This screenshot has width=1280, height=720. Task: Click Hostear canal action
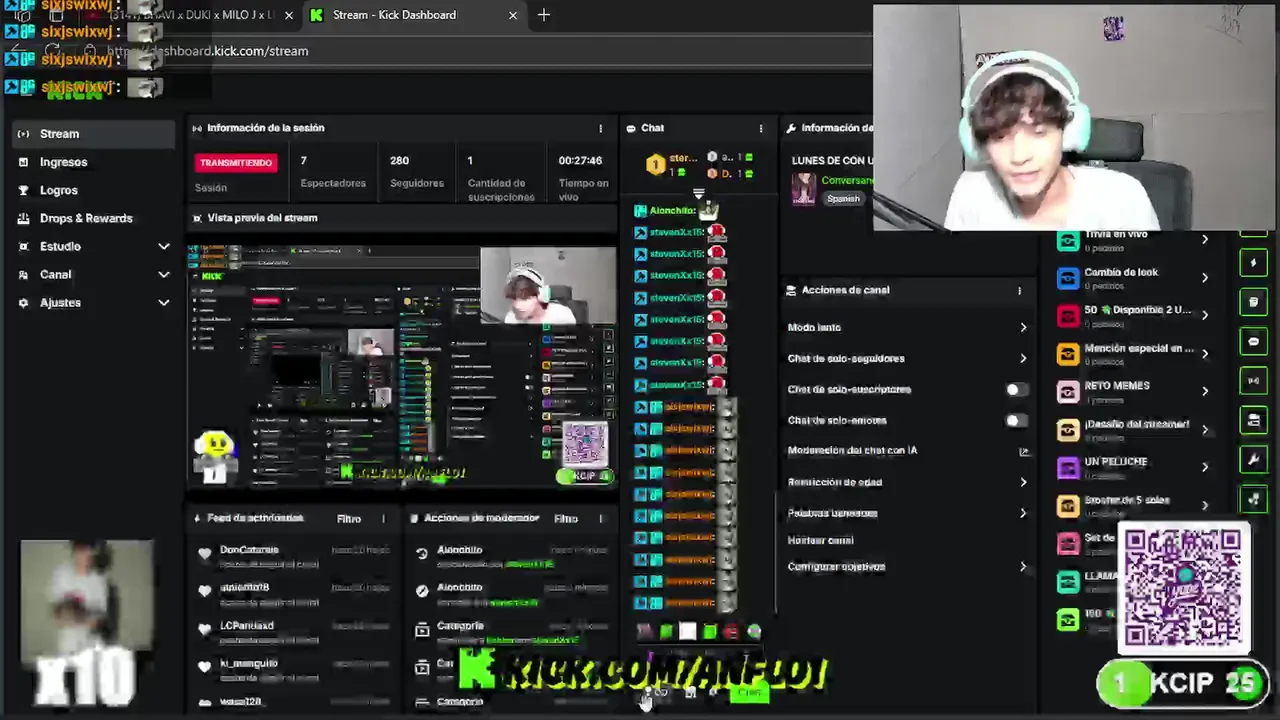coord(820,540)
